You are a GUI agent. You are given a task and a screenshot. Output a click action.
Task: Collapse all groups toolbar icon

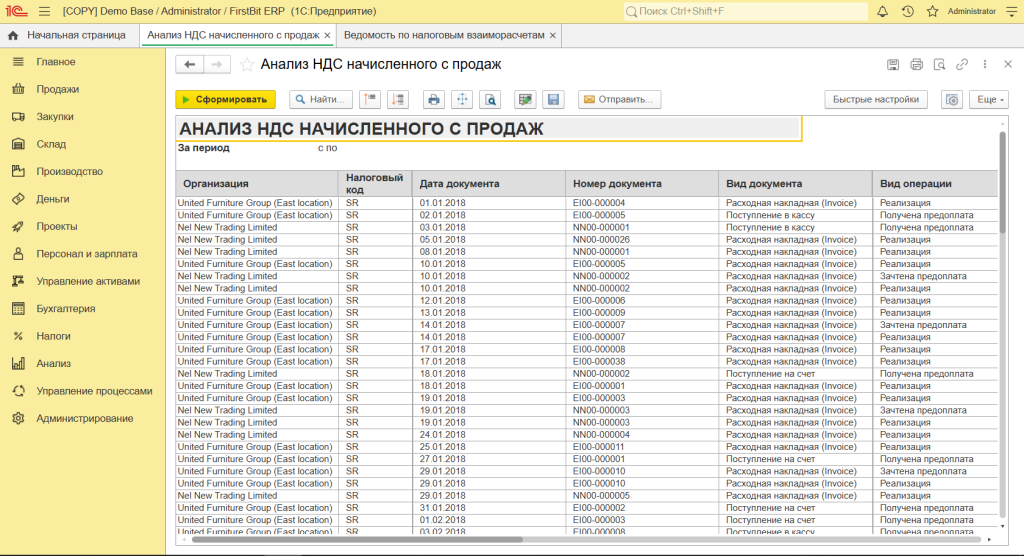tap(370, 99)
